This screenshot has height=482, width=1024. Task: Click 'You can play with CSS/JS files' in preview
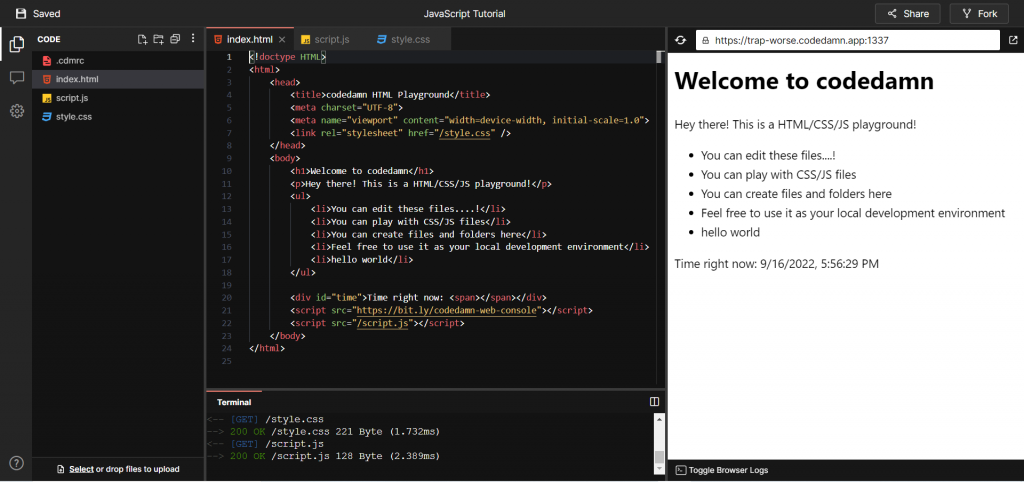pos(778,175)
